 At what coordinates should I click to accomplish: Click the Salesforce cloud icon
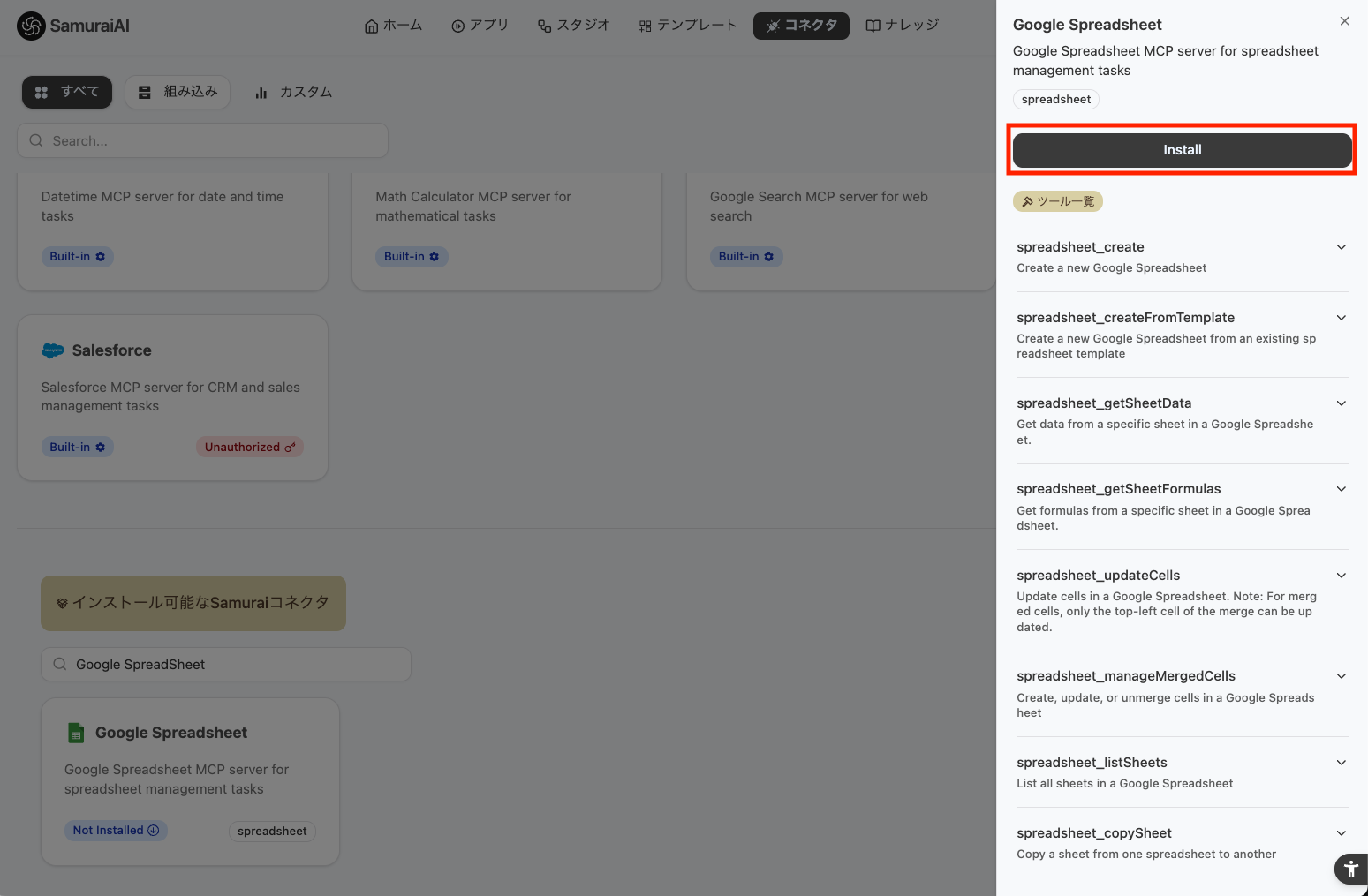[55, 350]
